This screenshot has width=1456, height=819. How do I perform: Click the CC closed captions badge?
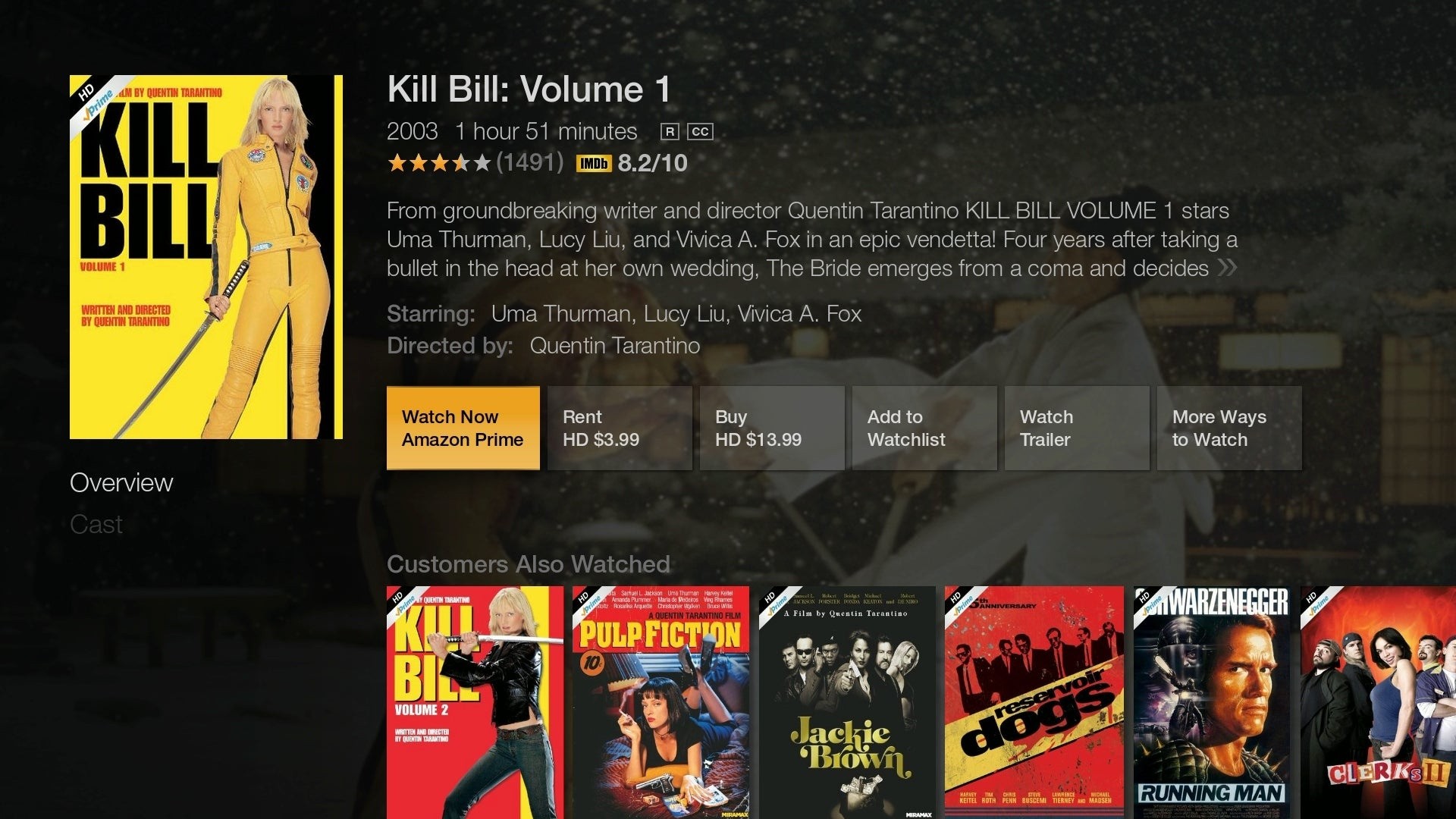tap(700, 132)
